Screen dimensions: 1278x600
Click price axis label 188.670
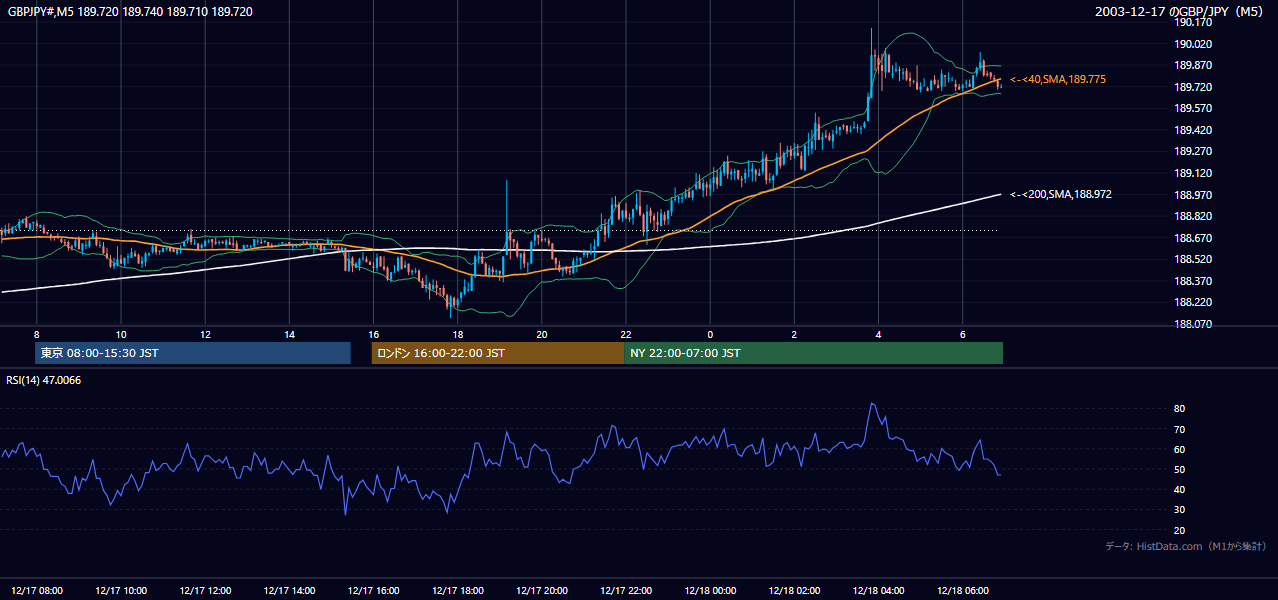pos(1192,238)
